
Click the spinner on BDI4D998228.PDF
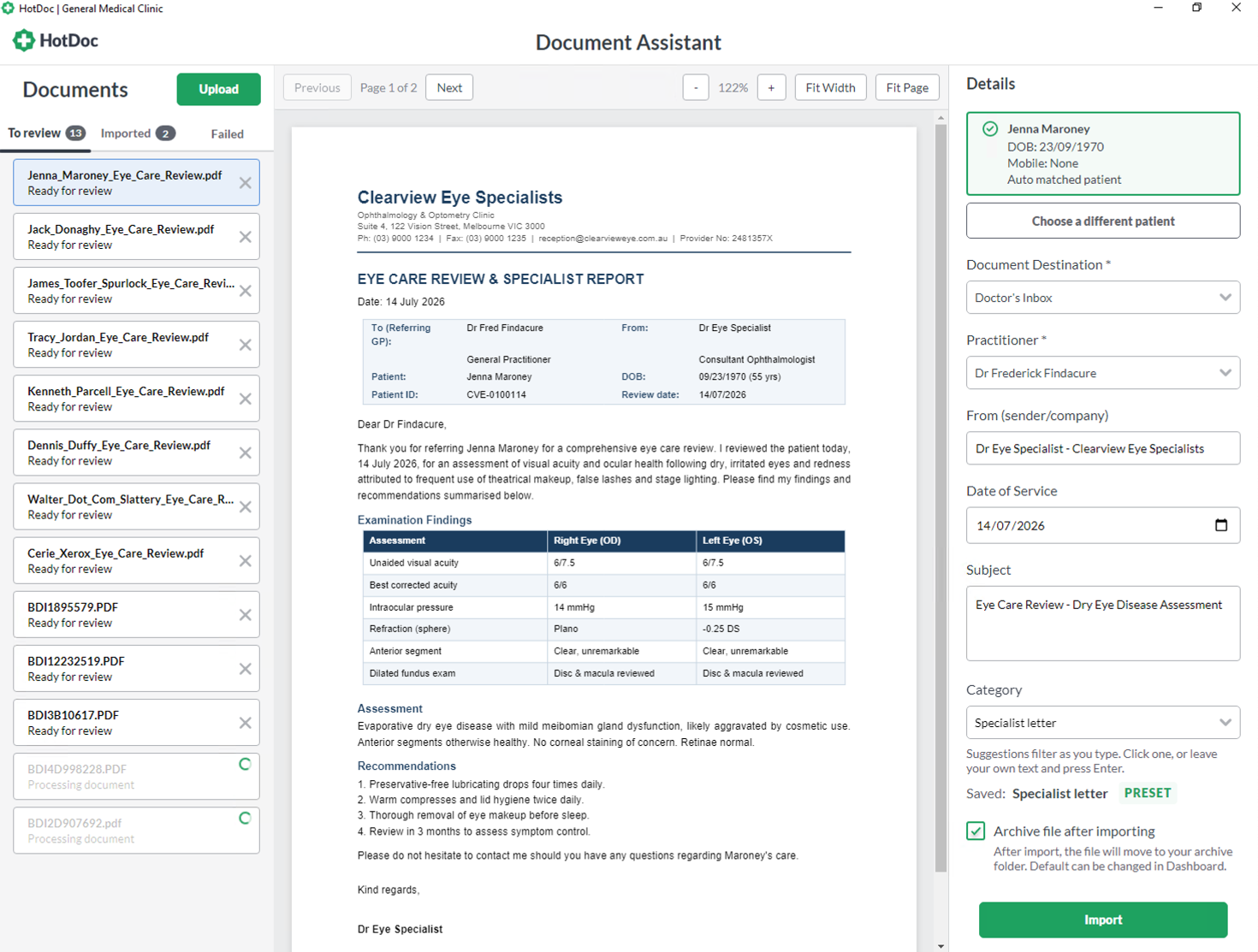coord(245,765)
